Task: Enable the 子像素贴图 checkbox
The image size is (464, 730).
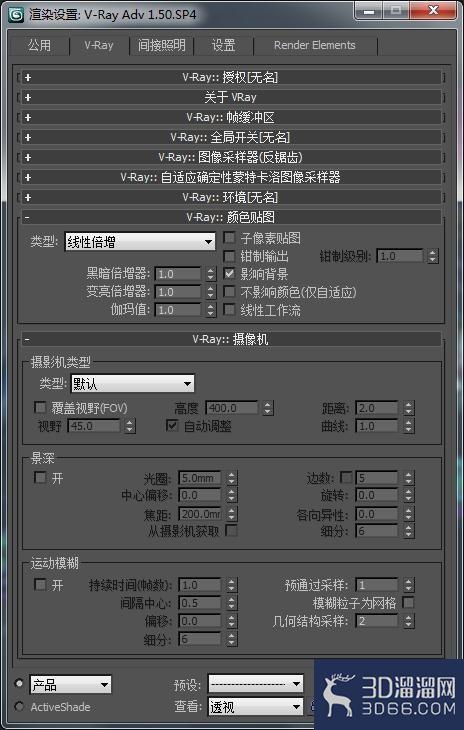Action: [x=229, y=238]
